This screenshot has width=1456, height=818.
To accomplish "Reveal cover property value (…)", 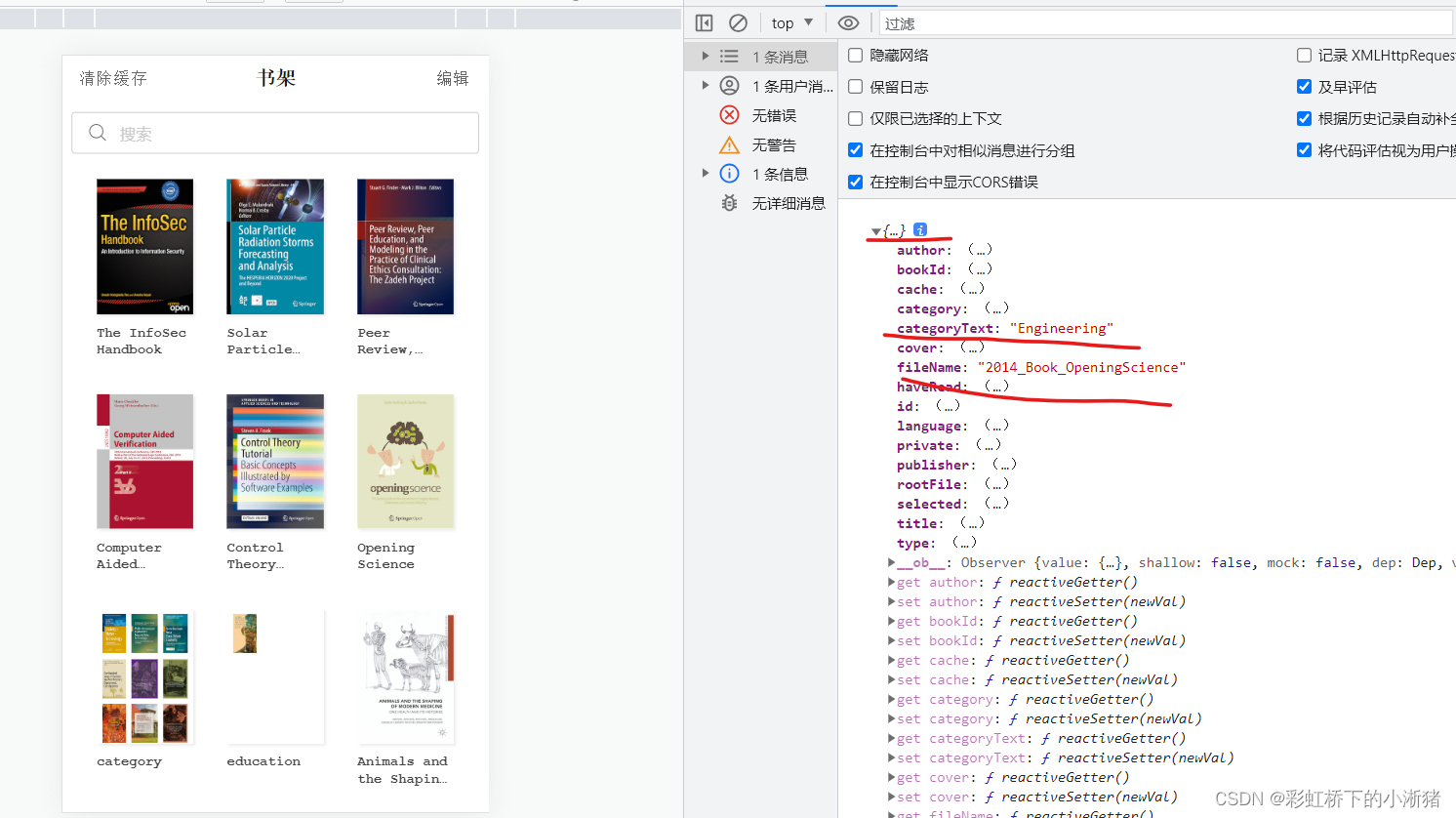I will click(x=972, y=348).
